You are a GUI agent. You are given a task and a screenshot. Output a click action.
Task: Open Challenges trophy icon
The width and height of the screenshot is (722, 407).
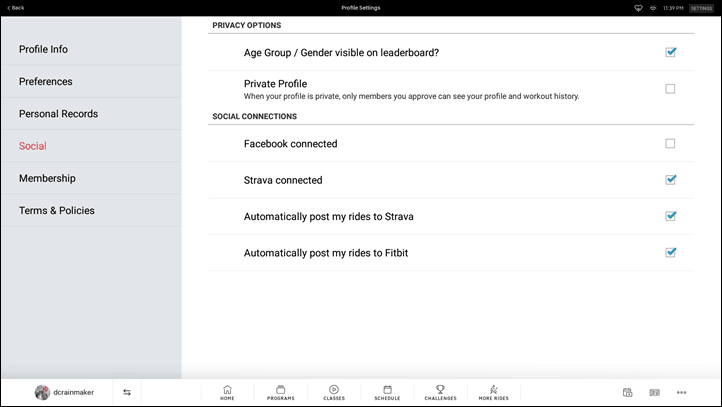pos(440,393)
